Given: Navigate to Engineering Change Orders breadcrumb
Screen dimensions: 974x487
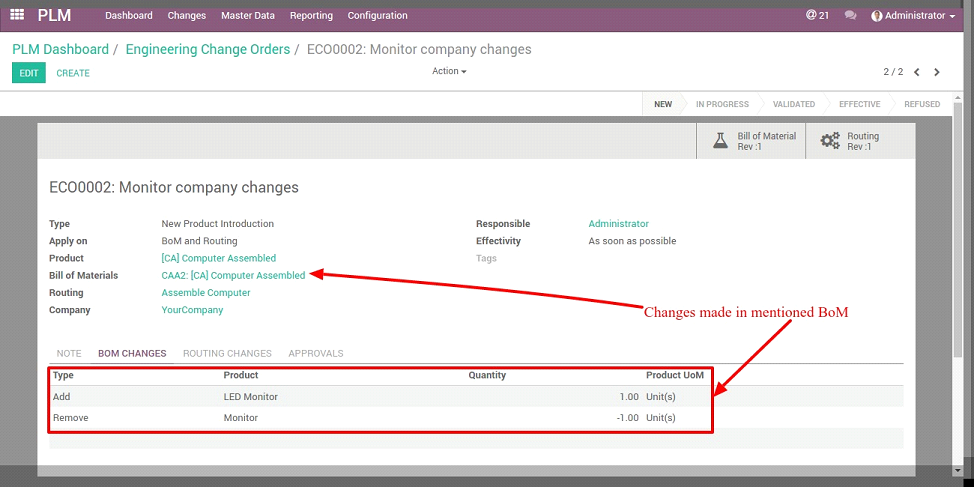Looking at the screenshot, I should [x=208, y=49].
